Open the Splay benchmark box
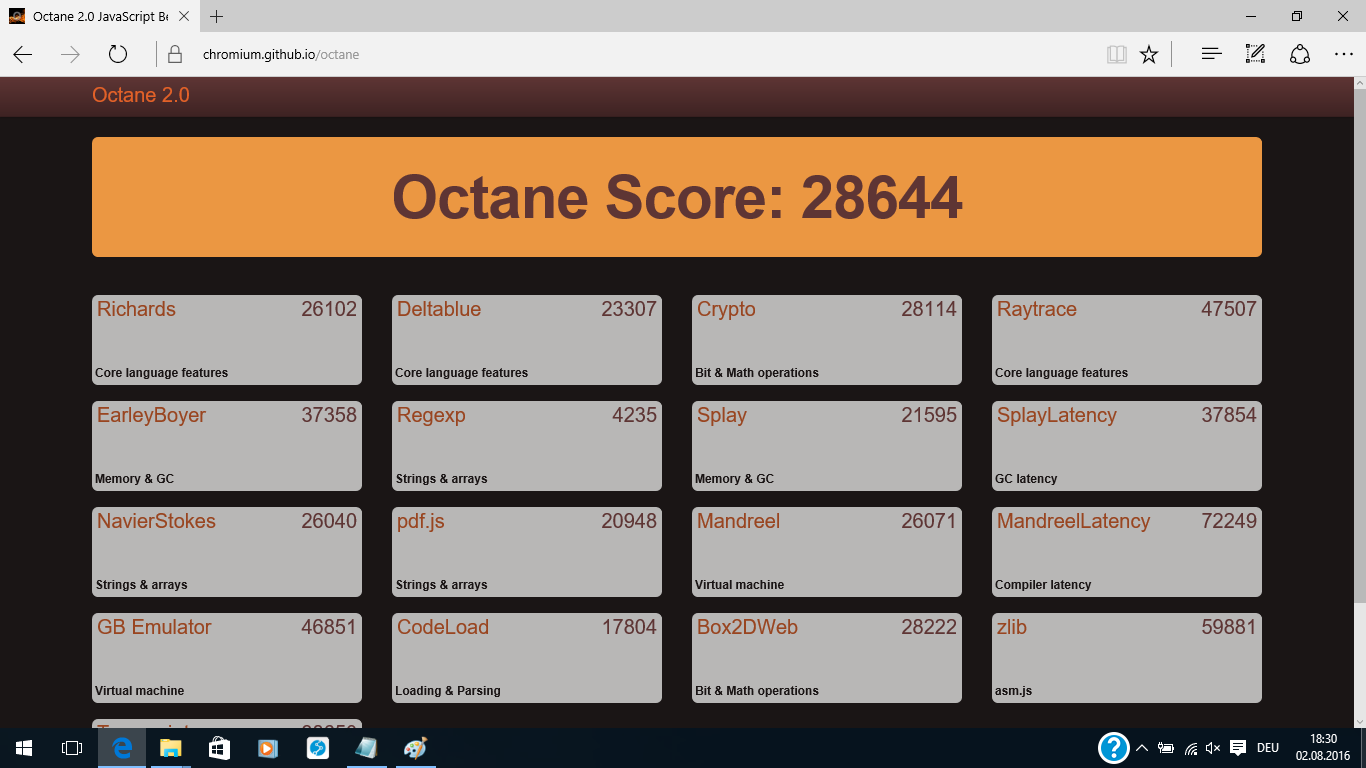The width and height of the screenshot is (1366, 768). click(827, 446)
